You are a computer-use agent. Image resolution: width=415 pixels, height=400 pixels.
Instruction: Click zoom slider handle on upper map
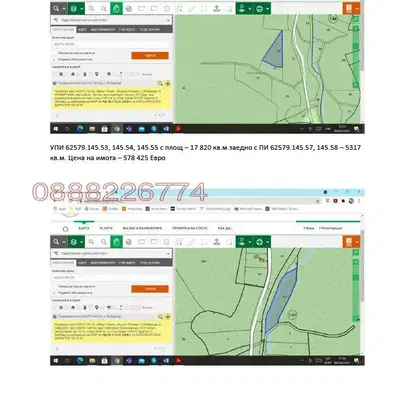[356, 46]
